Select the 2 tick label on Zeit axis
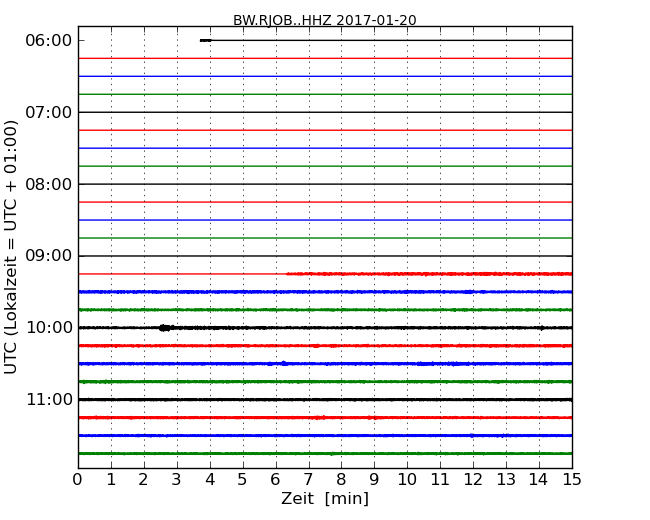This screenshot has width=650, height=520. (144, 480)
